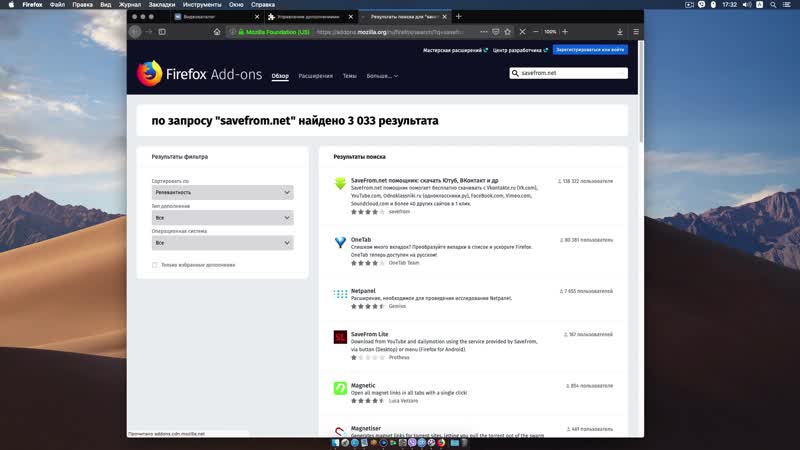The width and height of the screenshot is (800, 450).
Task: Open the Центр разработчика link
Action: (x=520, y=50)
